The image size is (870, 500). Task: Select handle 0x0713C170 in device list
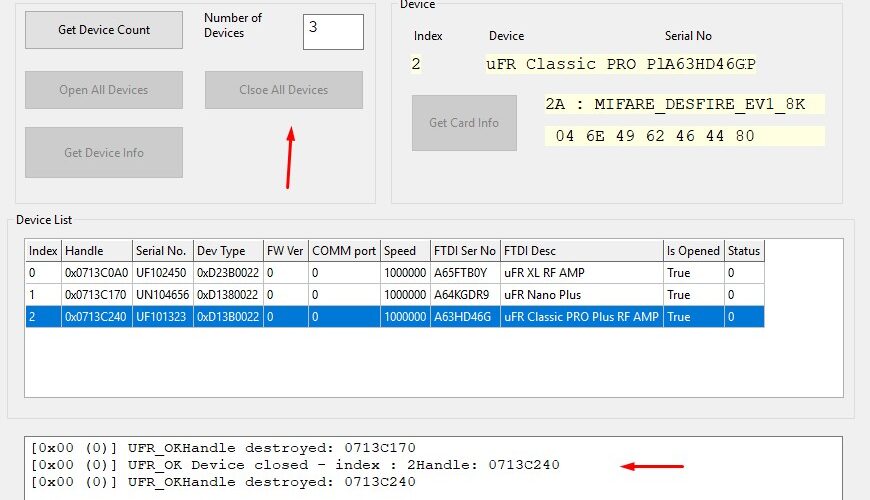[x=95, y=295]
